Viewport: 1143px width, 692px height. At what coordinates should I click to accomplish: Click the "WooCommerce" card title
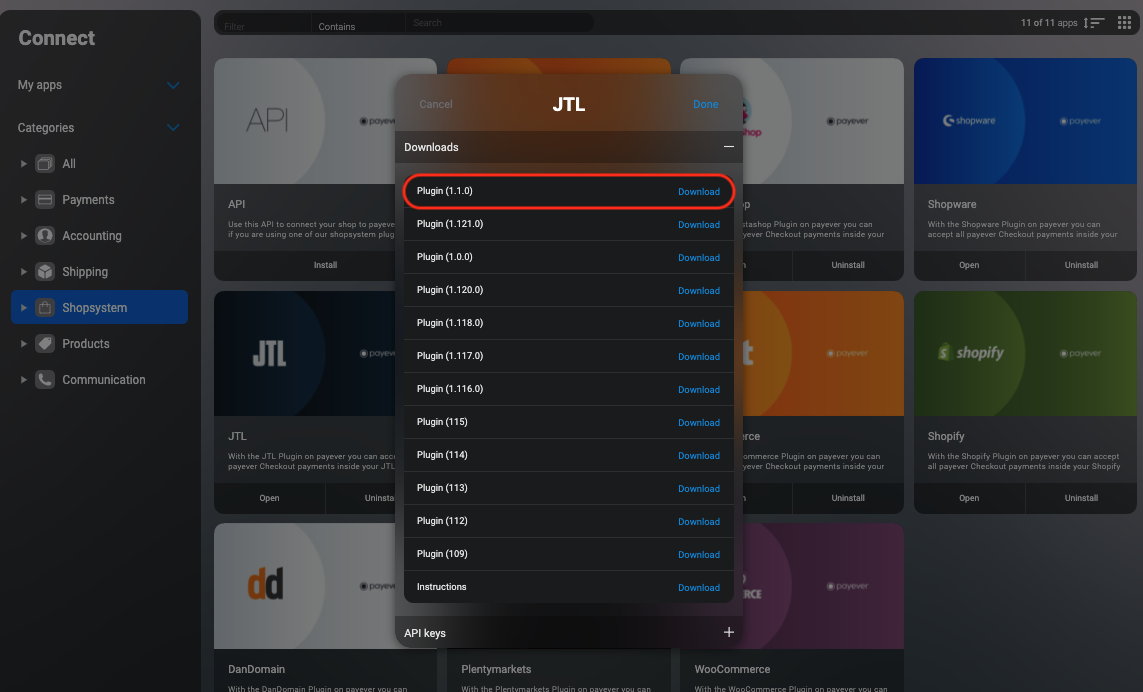(732, 669)
